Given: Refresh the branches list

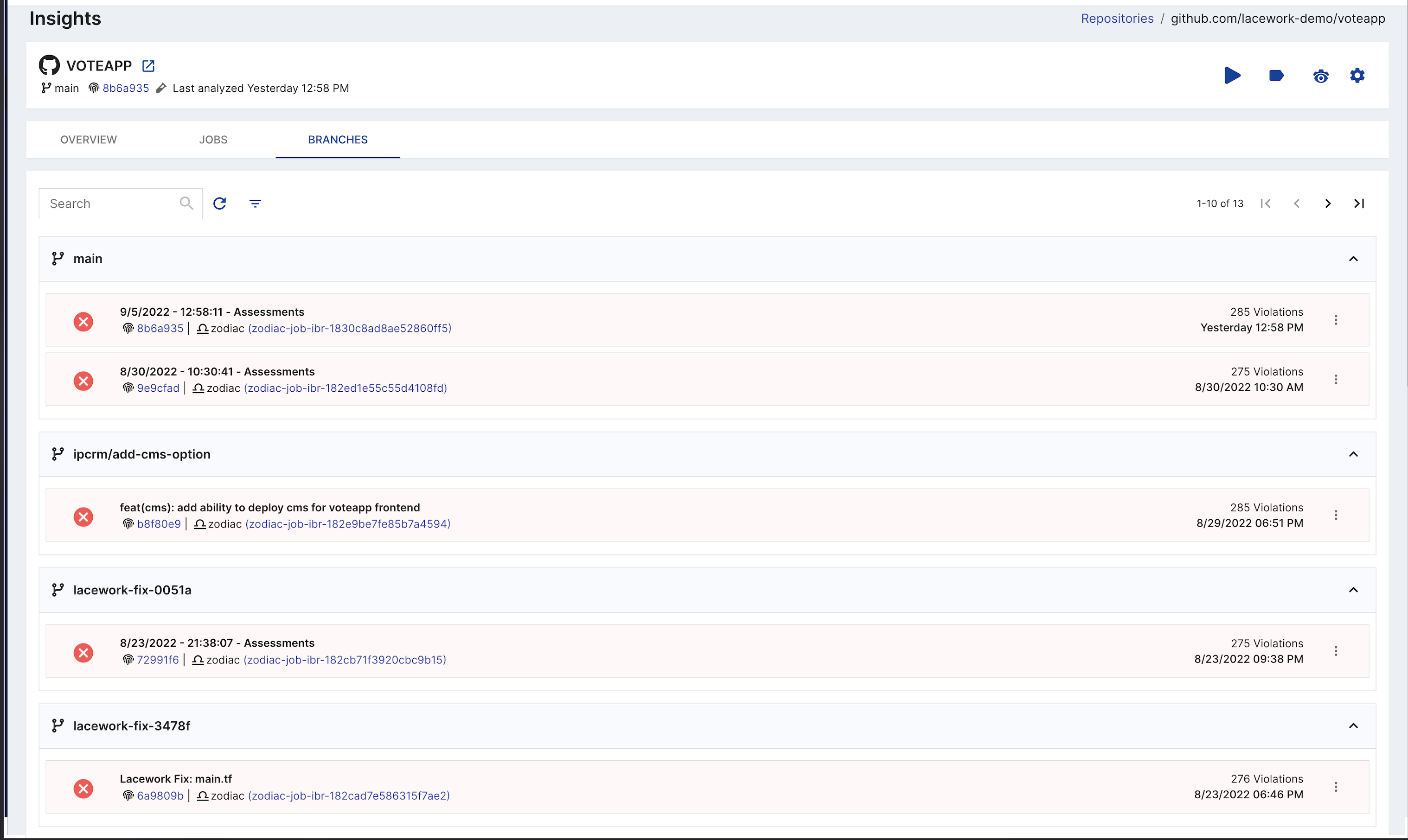Looking at the screenshot, I should point(220,203).
